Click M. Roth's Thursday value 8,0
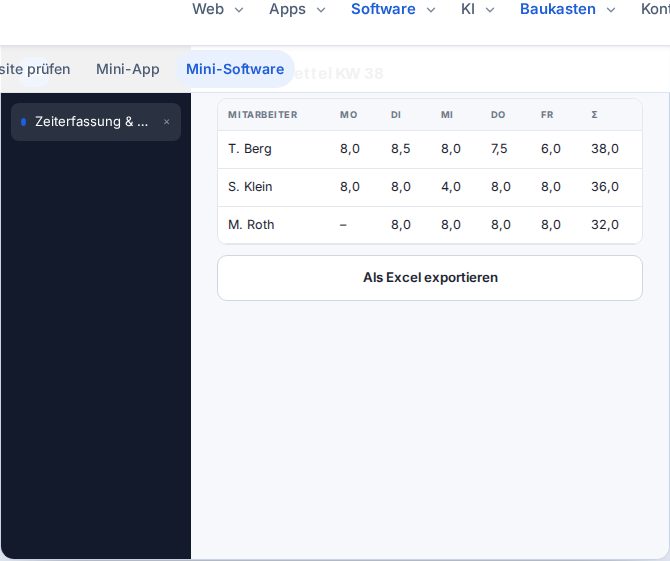The image size is (670, 561). (501, 225)
